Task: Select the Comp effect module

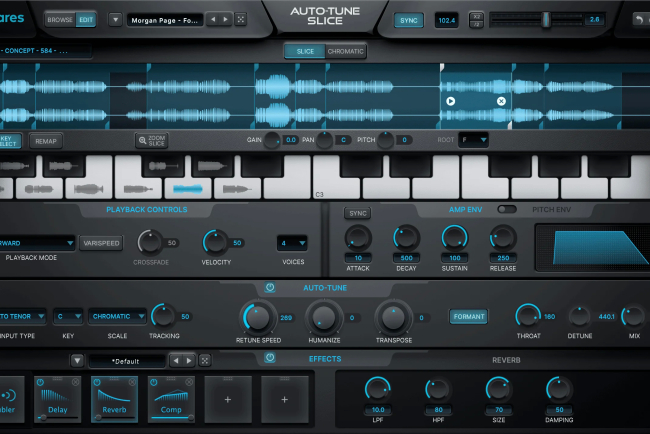Action: tap(171, 400)
